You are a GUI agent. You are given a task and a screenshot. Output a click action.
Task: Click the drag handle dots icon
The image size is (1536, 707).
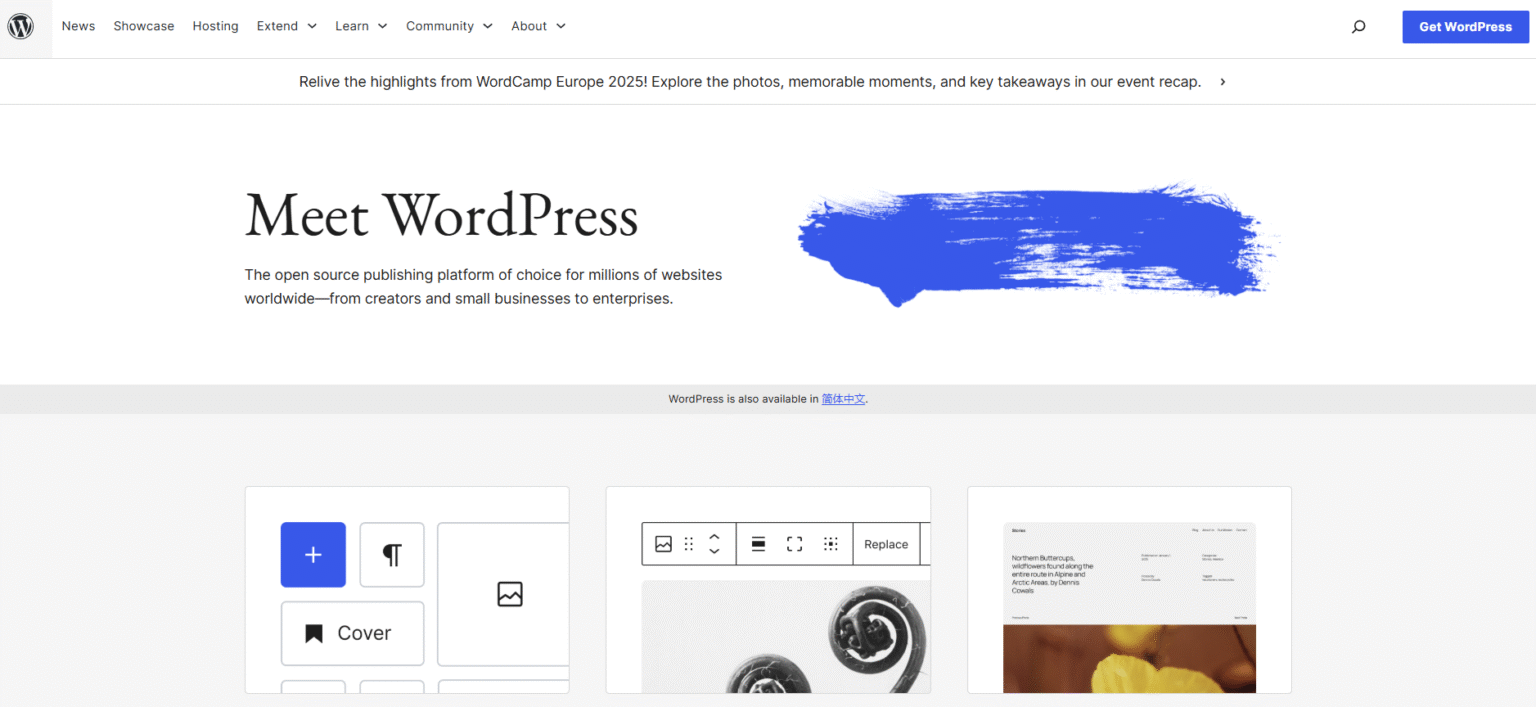click(689, 544)
